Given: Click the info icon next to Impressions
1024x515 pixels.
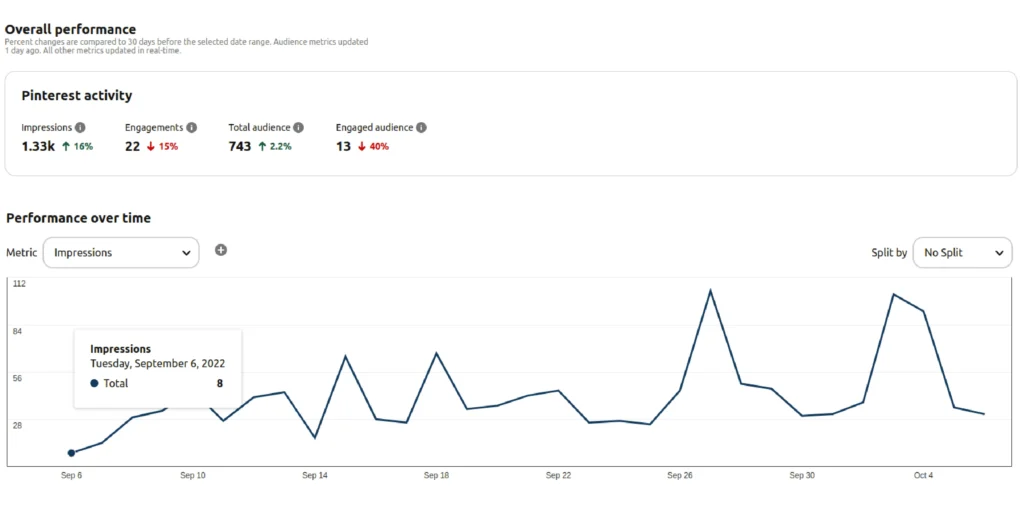Looking at the screenshot, I should [x=80, y=128].
